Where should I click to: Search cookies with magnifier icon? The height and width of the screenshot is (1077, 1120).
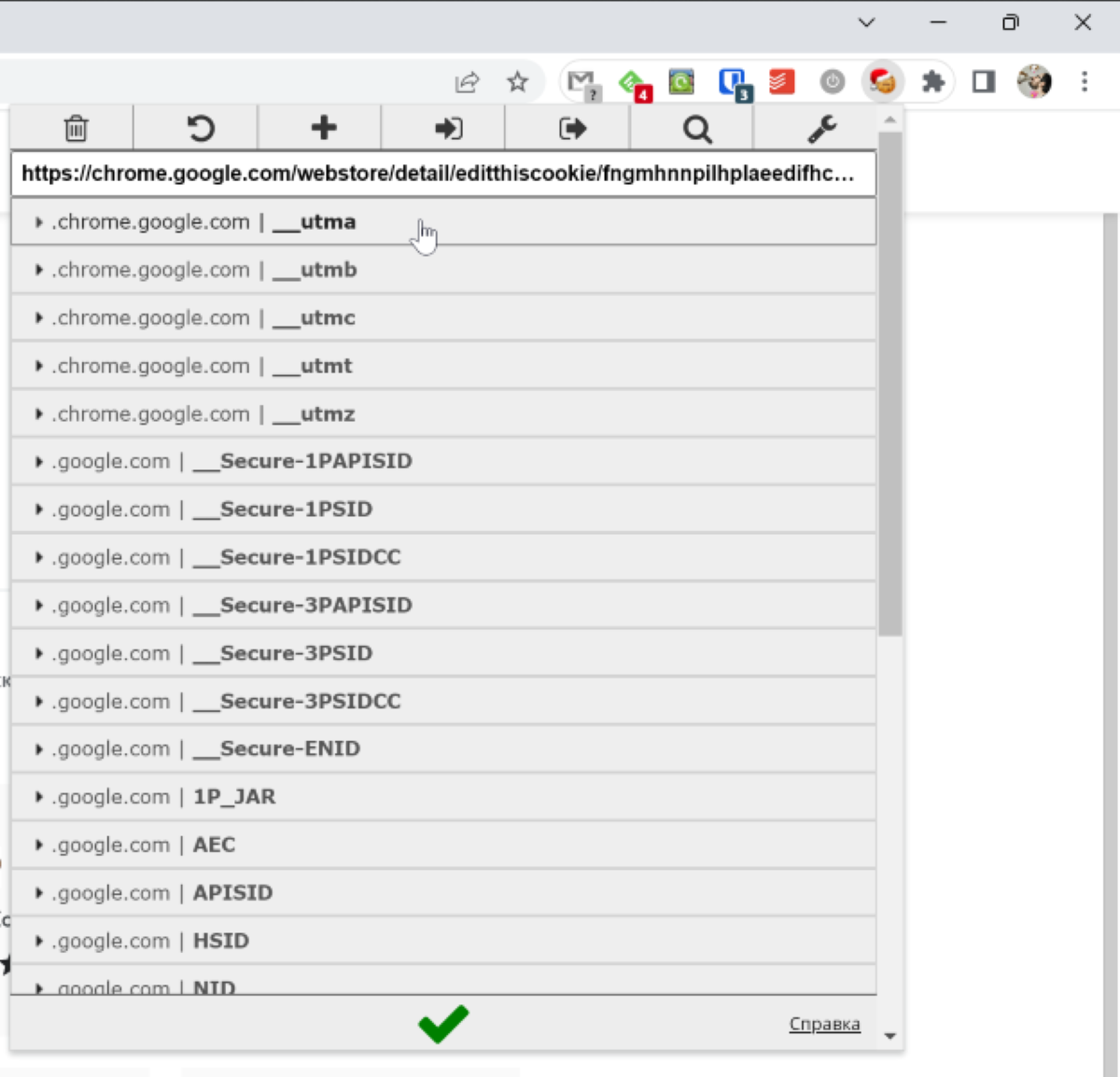click(697, 128)
